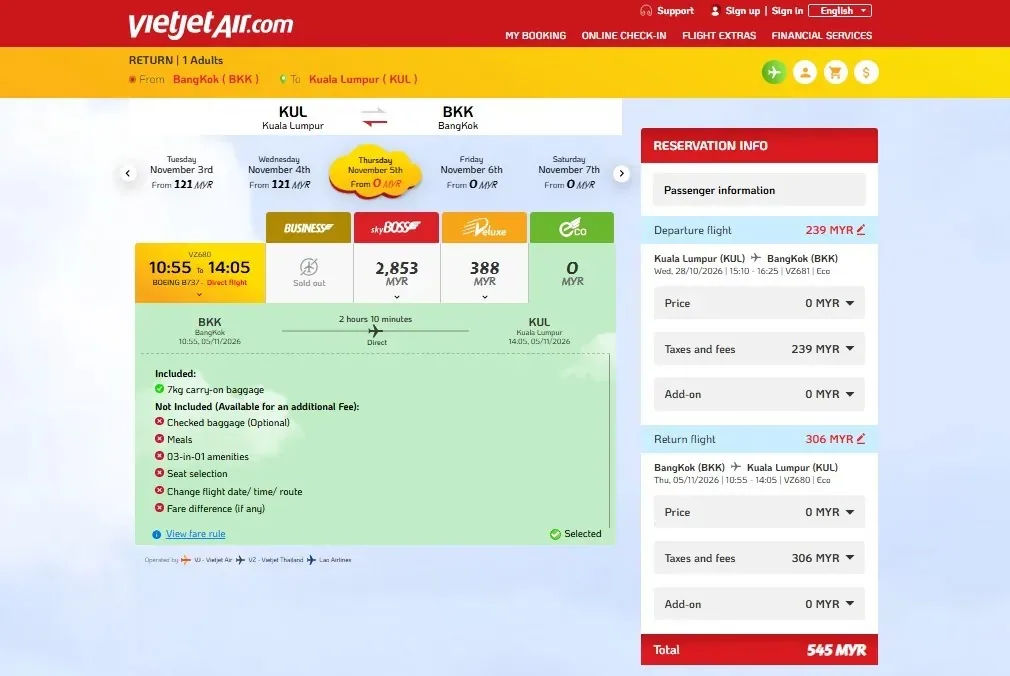The image size is (1010, 676).
Task: Expand departure flight Add-on dropdown
Action: [x=759, y=394]
